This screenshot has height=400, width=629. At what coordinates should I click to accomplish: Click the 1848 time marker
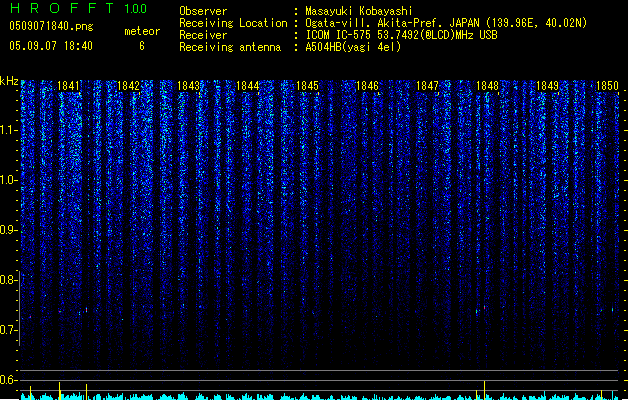pos(487,86)
